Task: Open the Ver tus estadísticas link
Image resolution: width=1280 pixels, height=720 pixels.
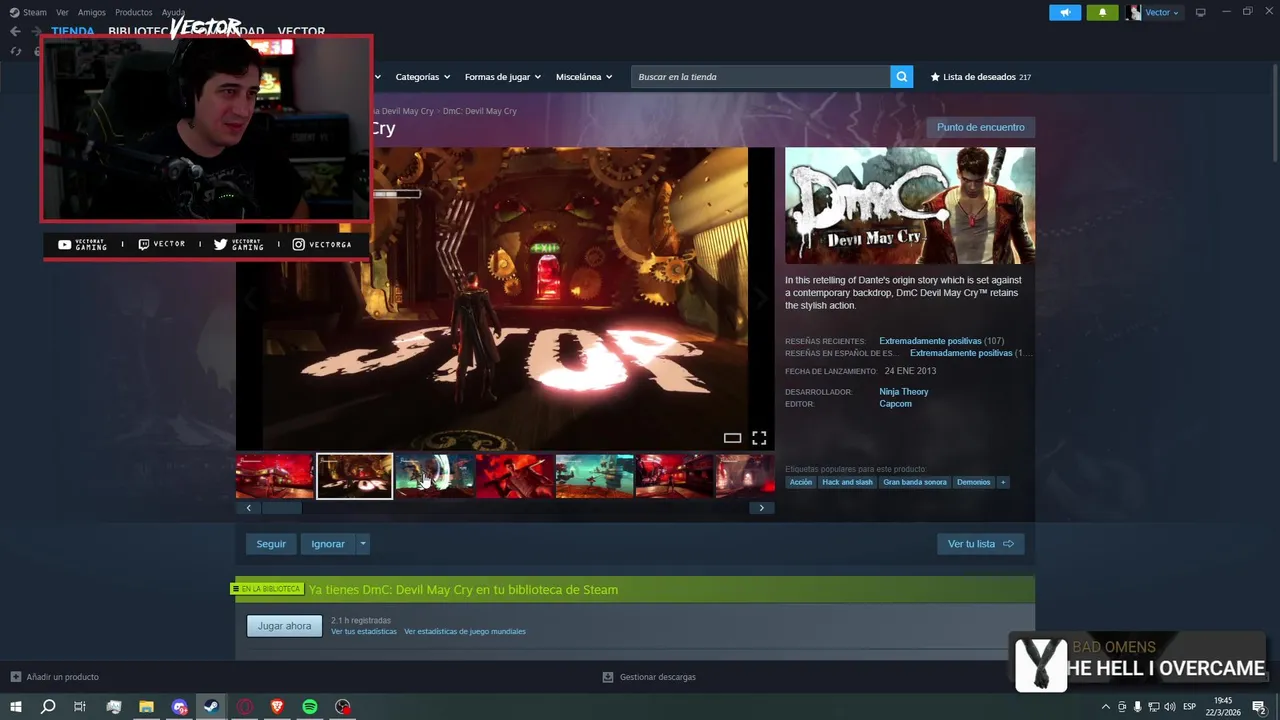Action: 364,632
